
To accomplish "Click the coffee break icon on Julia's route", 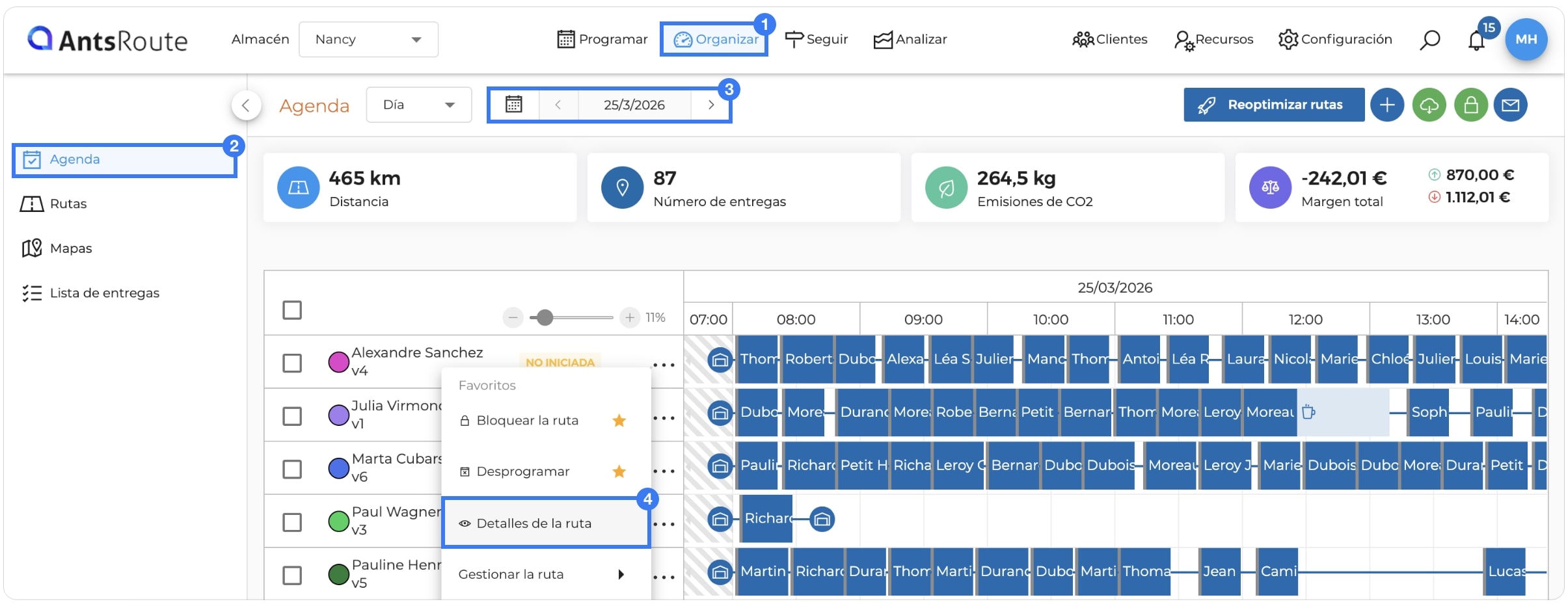I will click(x=1308, y=412).
